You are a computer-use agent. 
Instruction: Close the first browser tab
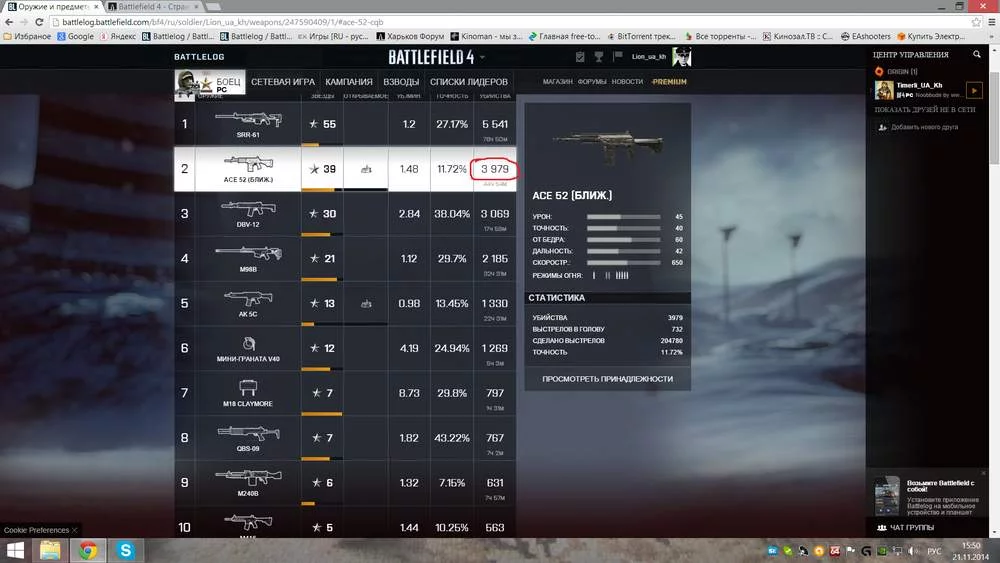tap(97, 6)
